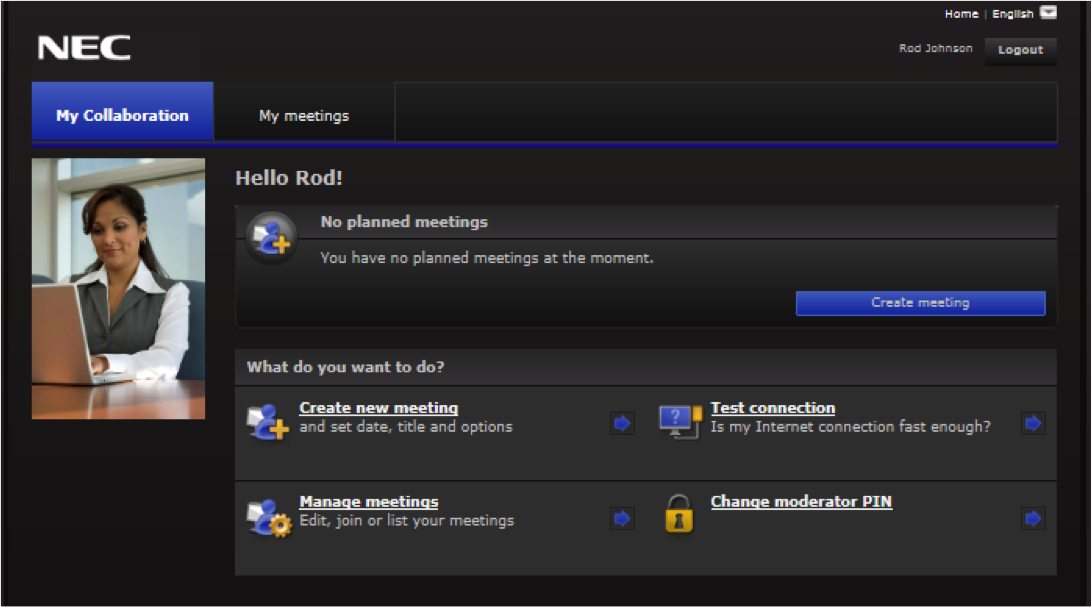Viewport: 1092px width, 607px height.
Task: Follow the Test connection link
Action: point(772,408)
